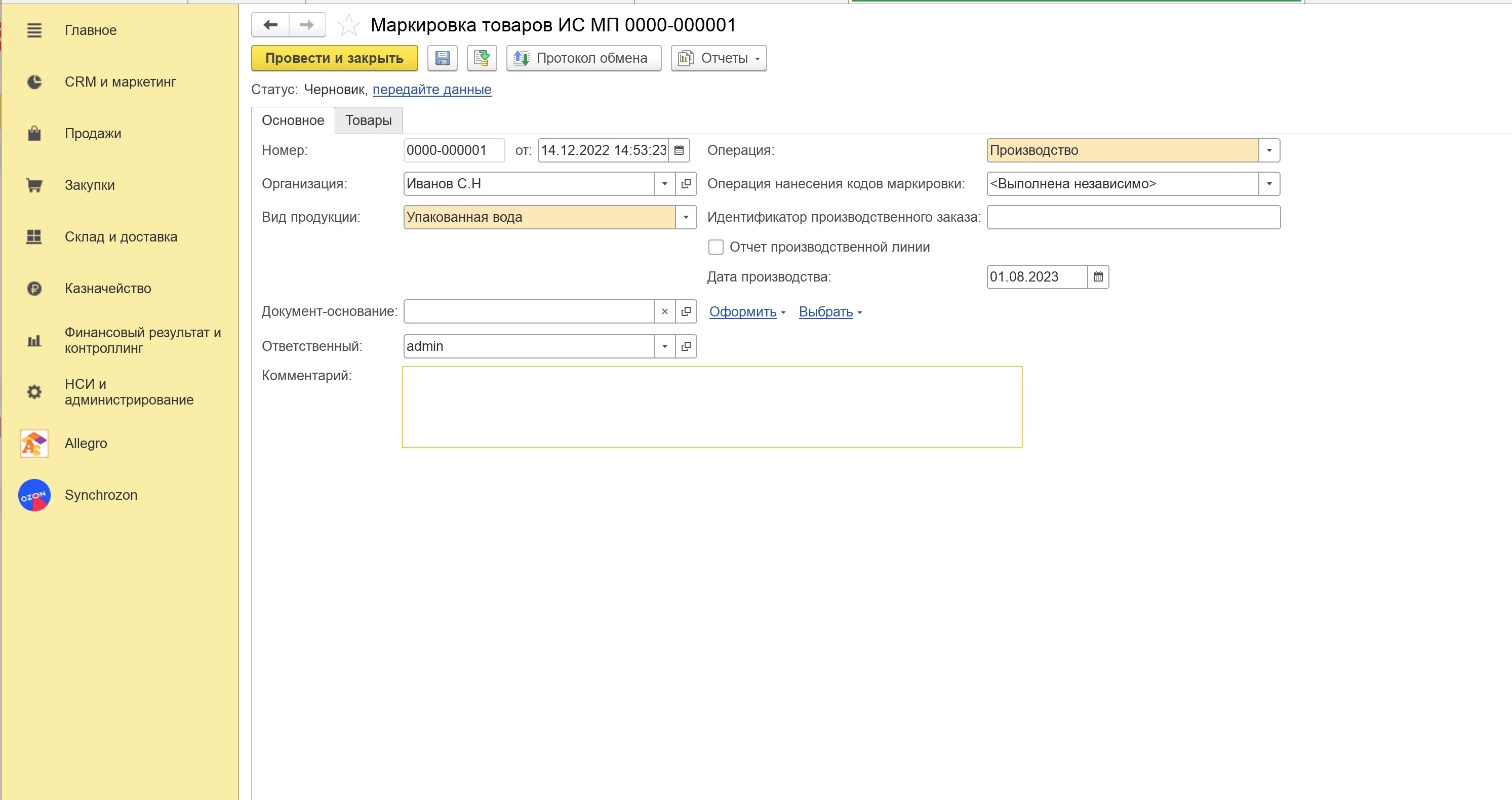Image resolution: width=1512 pixels, height=800 pixels.
Task: Open Протокол обмена
Action: 584,58
